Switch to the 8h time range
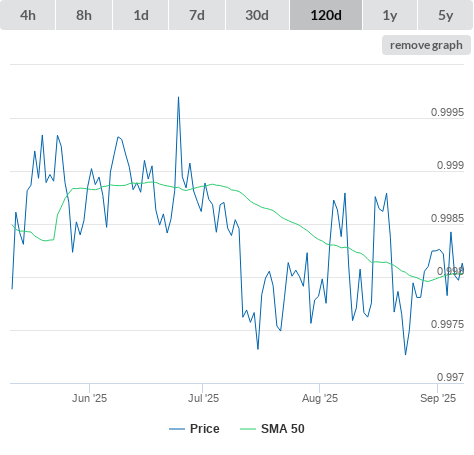Viewport: 474px width, 455px height. 84,15
